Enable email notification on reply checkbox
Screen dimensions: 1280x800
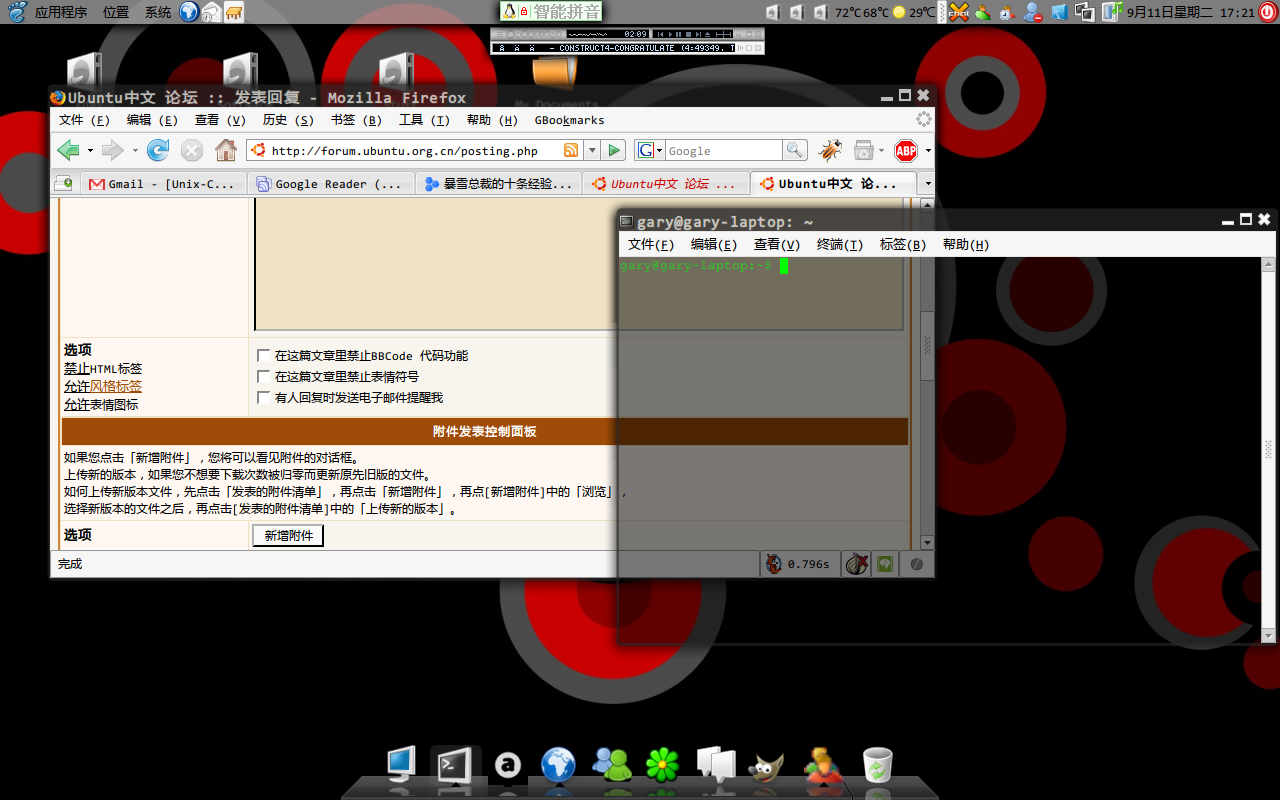pos(264,398)
